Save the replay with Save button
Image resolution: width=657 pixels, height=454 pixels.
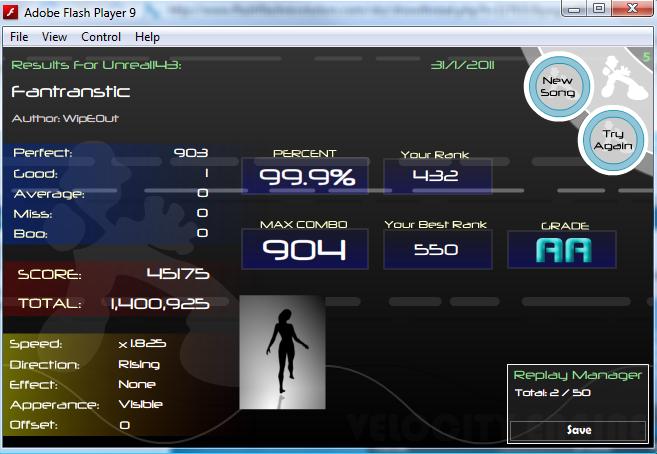578,430
